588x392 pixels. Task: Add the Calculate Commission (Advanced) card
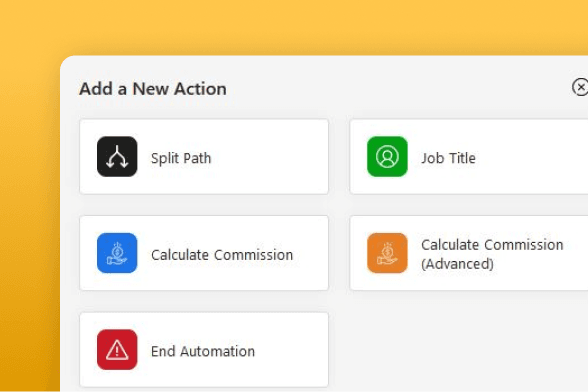[469, 253]
